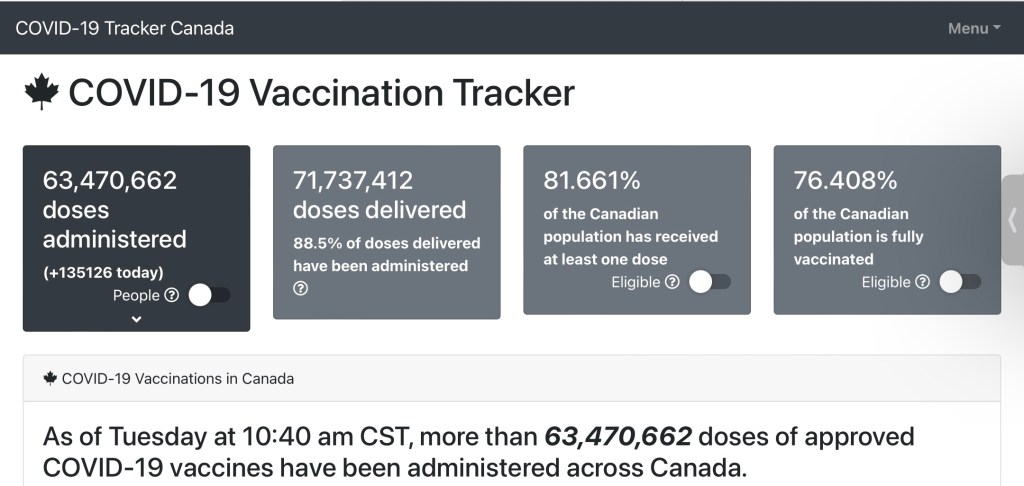Click the bold 63,470,662 in the summary sentence
Image resolution: width=1024 pixels, height=486 pixels.
(x=618, y=437)
